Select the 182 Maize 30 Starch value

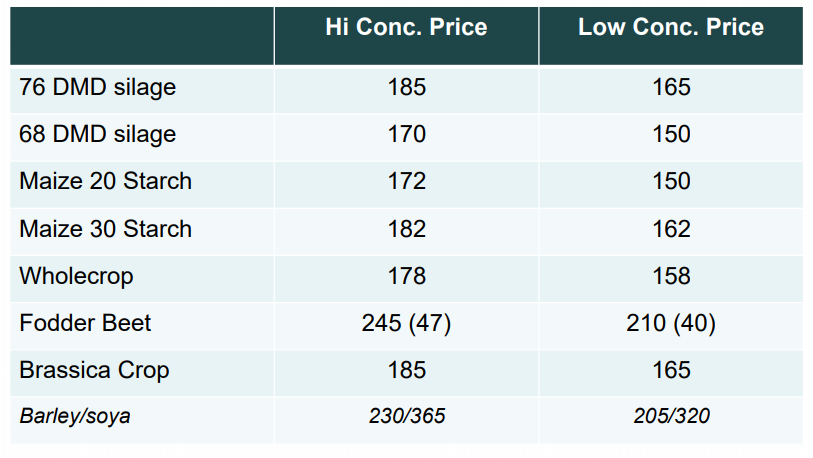pos(406,229)
